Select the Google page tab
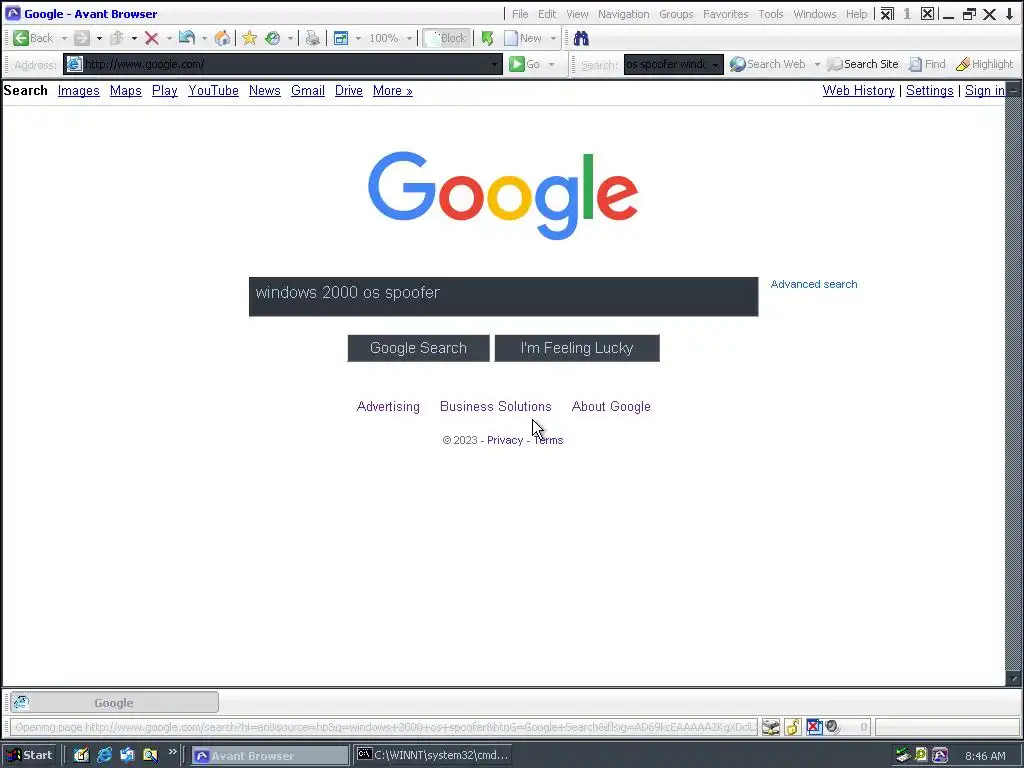 click(114, 703)
